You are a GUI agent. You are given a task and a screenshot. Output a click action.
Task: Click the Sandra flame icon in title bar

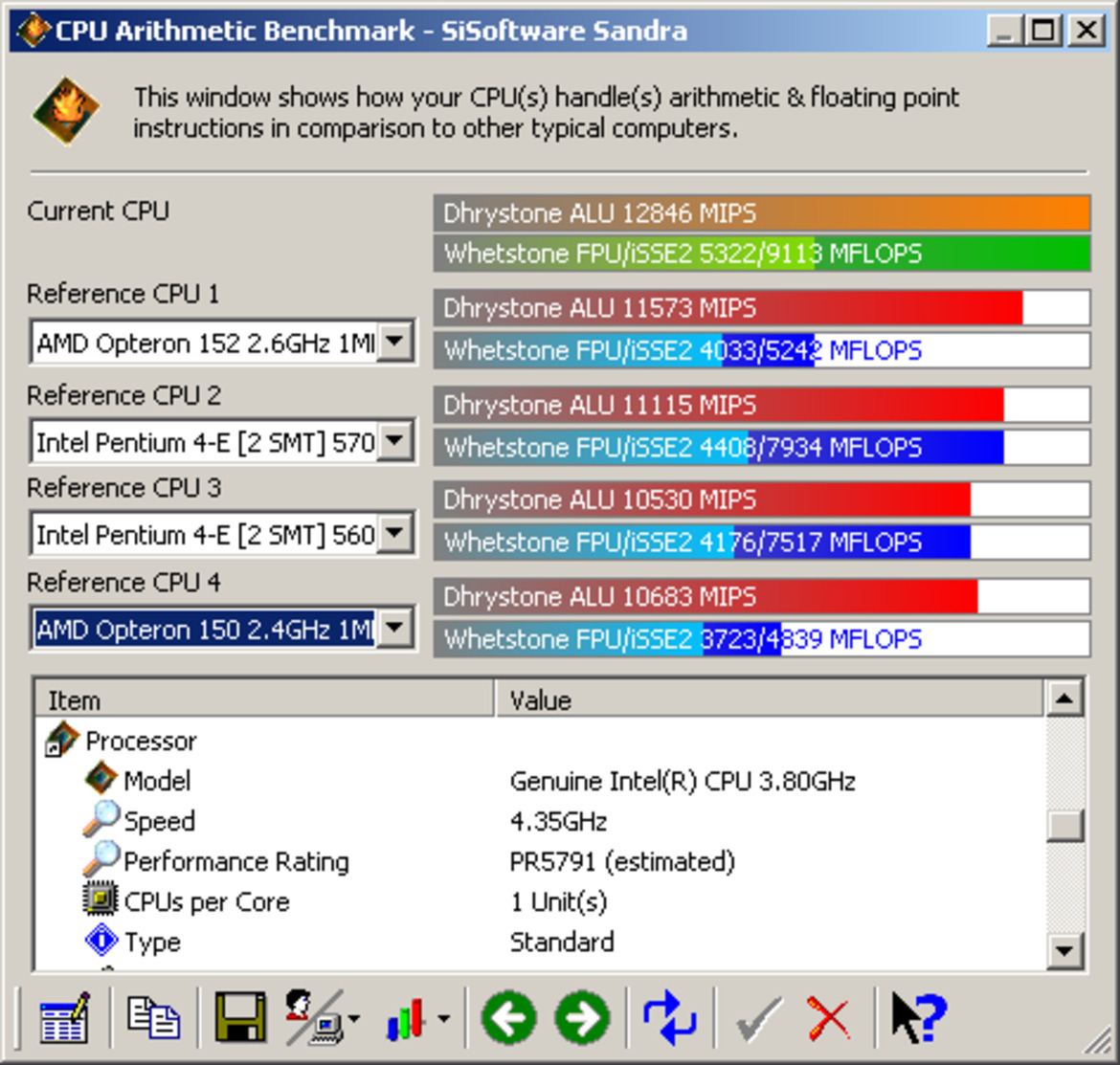click(x=33, y=31)
